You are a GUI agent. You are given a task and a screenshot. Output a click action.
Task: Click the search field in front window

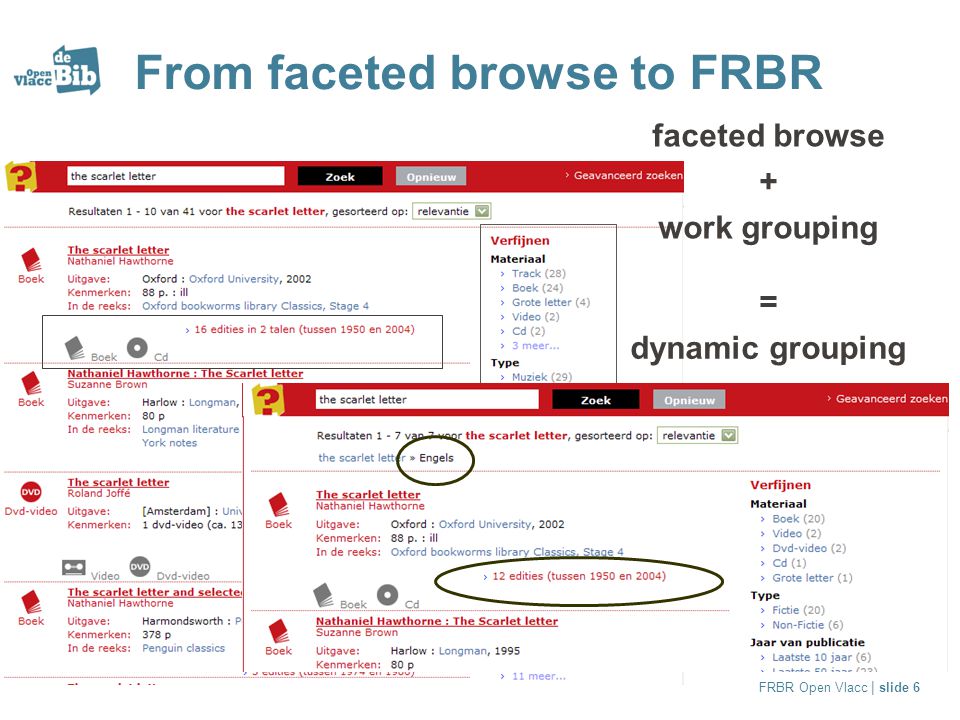[x=427, y=400]
